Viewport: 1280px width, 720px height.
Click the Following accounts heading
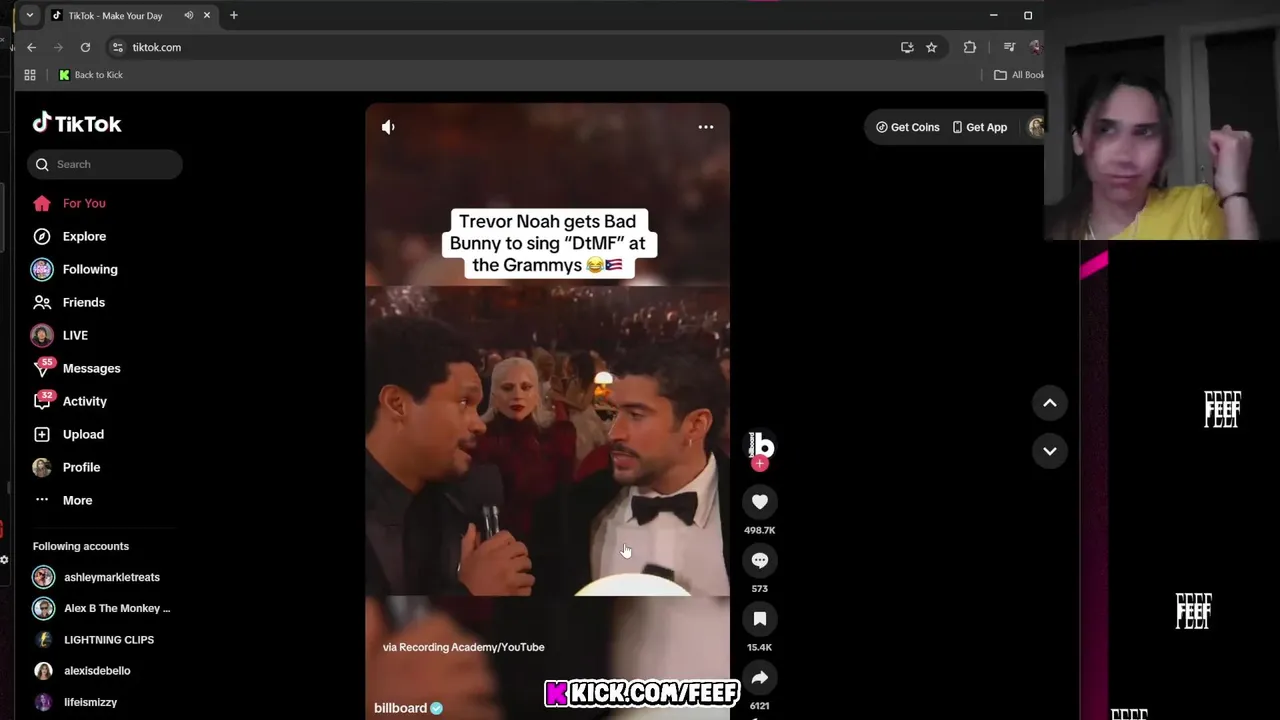tap(81, 546)
